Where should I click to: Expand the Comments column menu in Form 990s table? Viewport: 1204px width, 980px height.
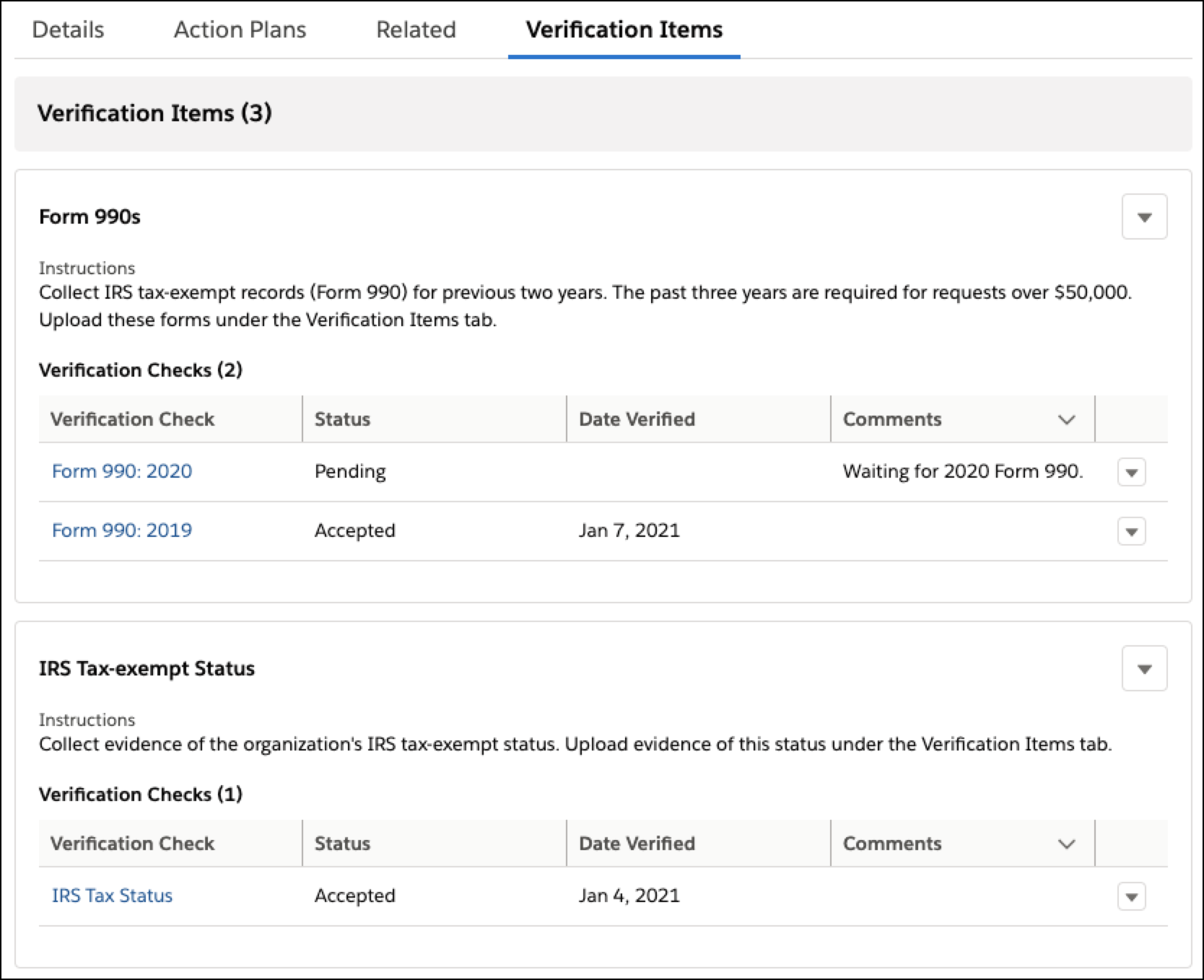[1066, 419]
